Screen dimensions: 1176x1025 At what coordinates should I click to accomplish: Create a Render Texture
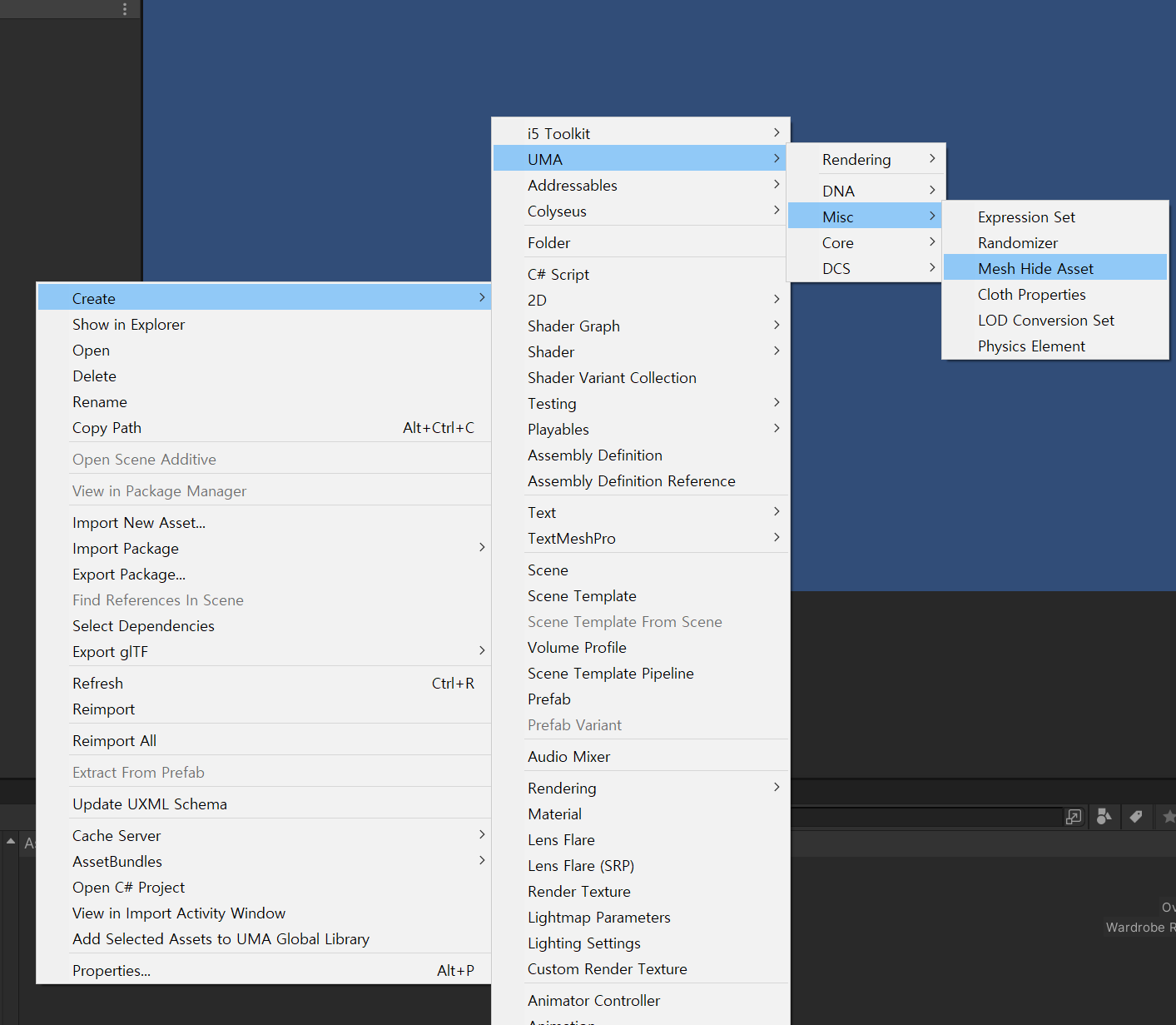pos(640,891)
